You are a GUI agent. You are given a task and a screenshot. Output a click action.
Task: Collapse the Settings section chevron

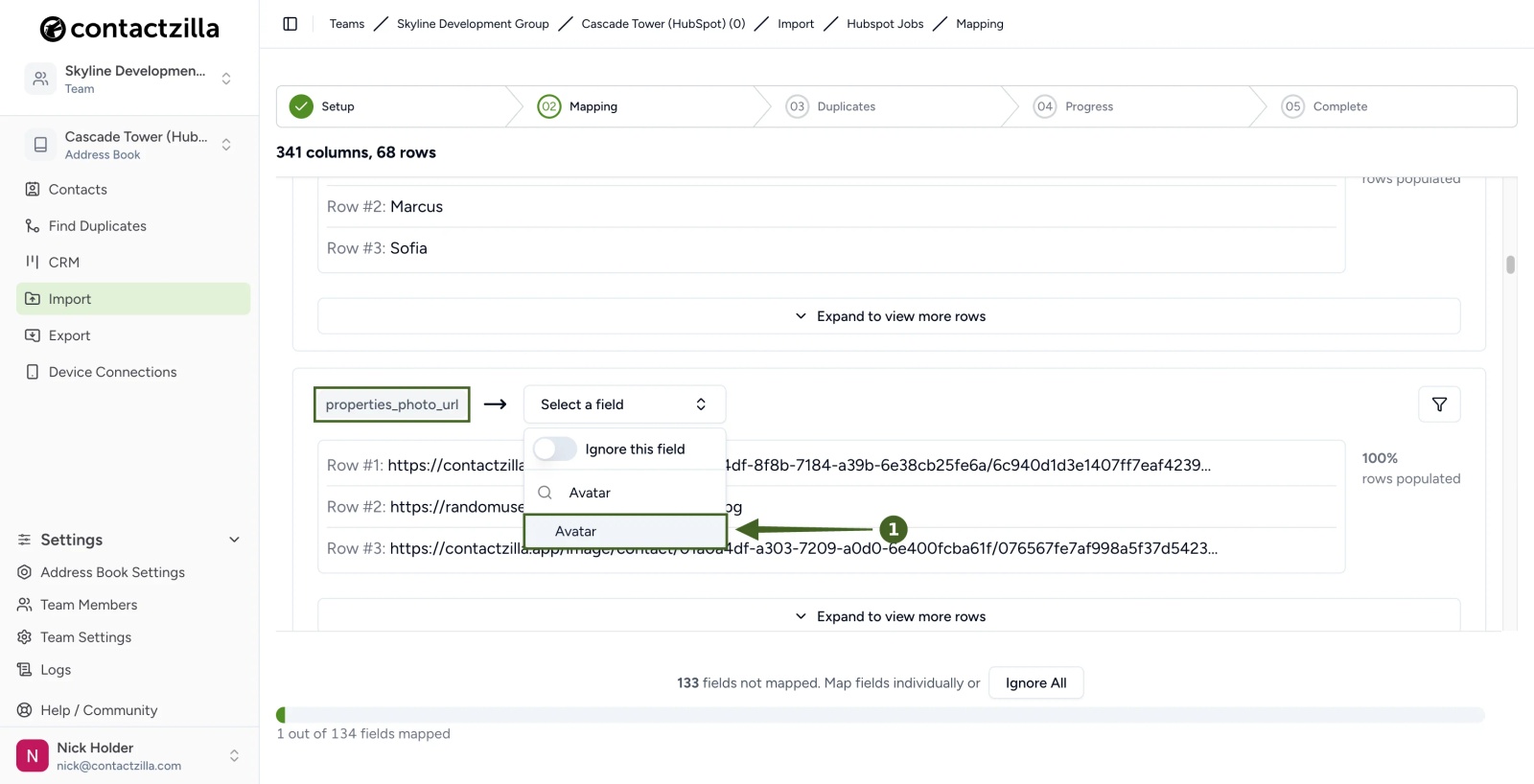(x=234, y=540)
